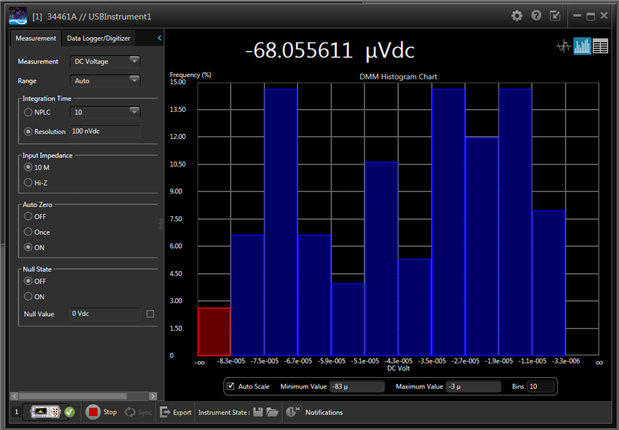Screen dimensions: 619x430
Task: Click the load instrument state folder icon
Action: [272, 412]
